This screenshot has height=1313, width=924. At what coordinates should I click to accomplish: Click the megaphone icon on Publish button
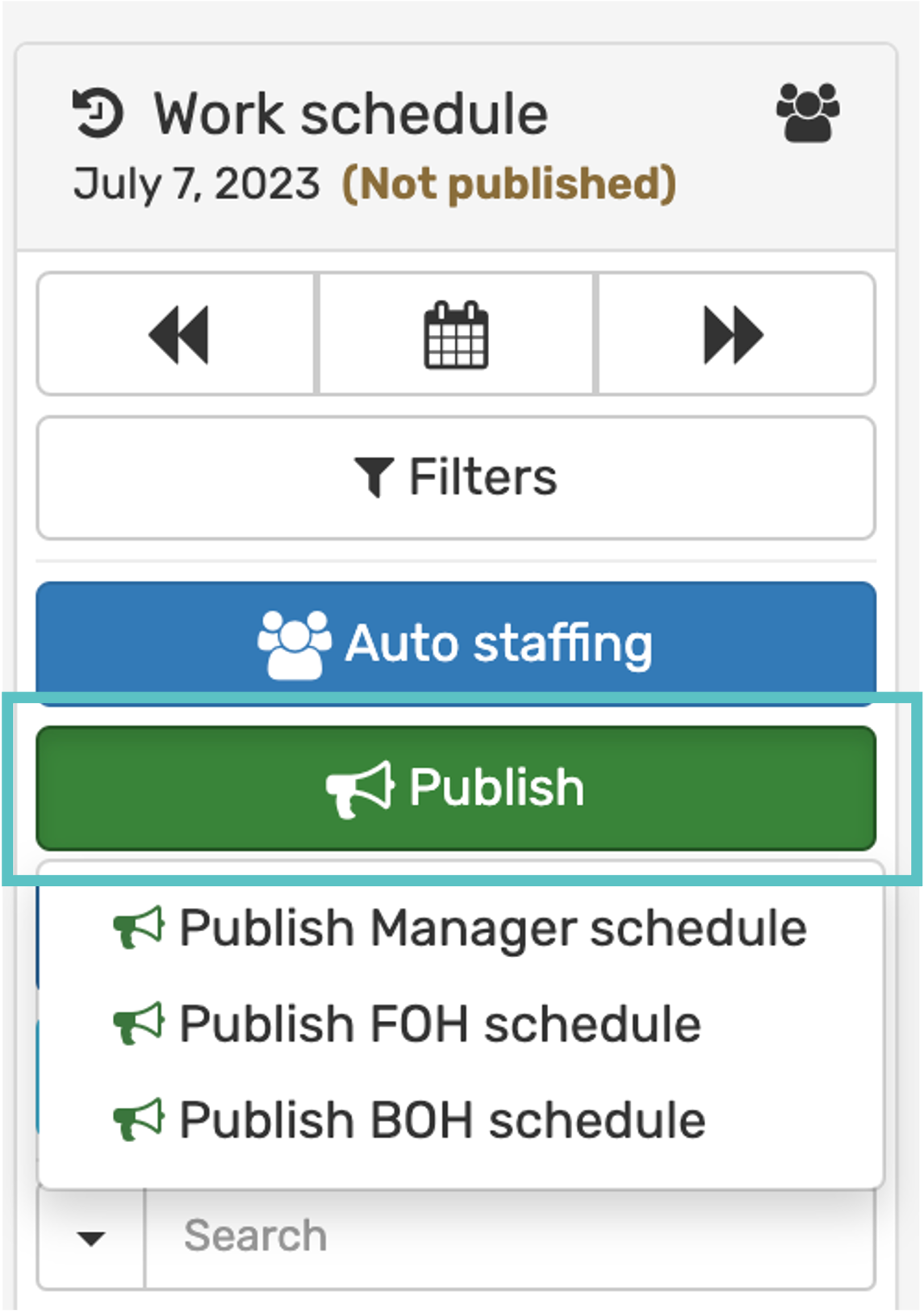tap(360, 788)
